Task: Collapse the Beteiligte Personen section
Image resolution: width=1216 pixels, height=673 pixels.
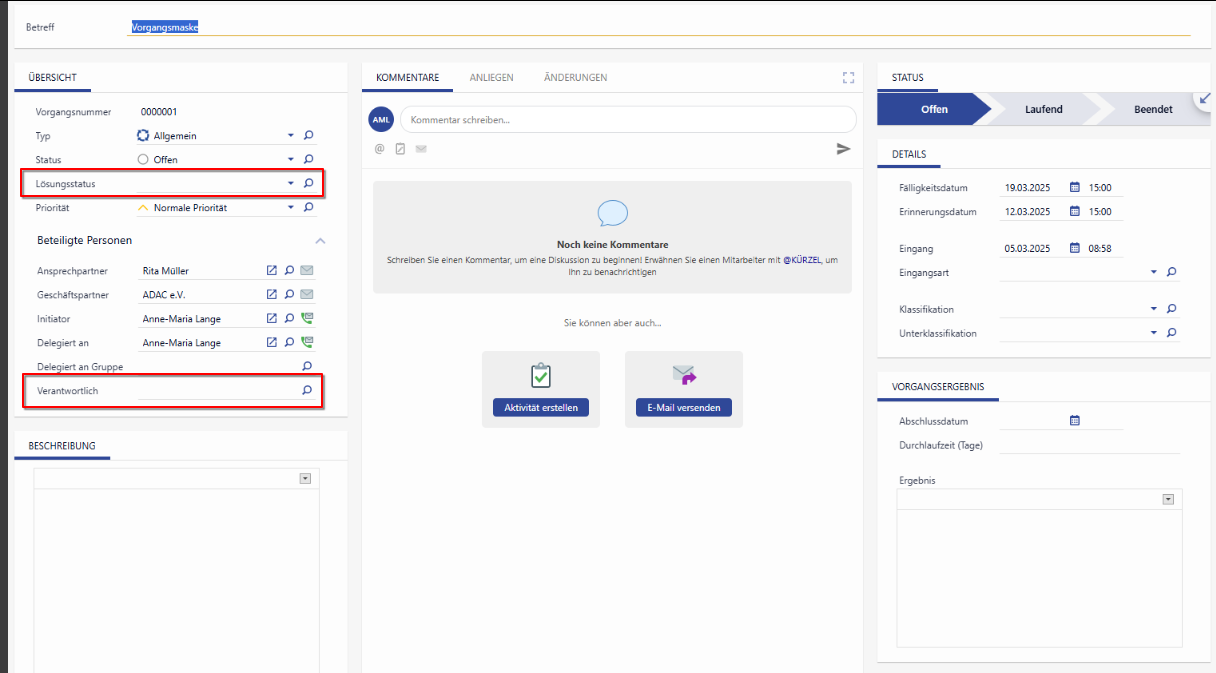Action: (x=320, y=241)
